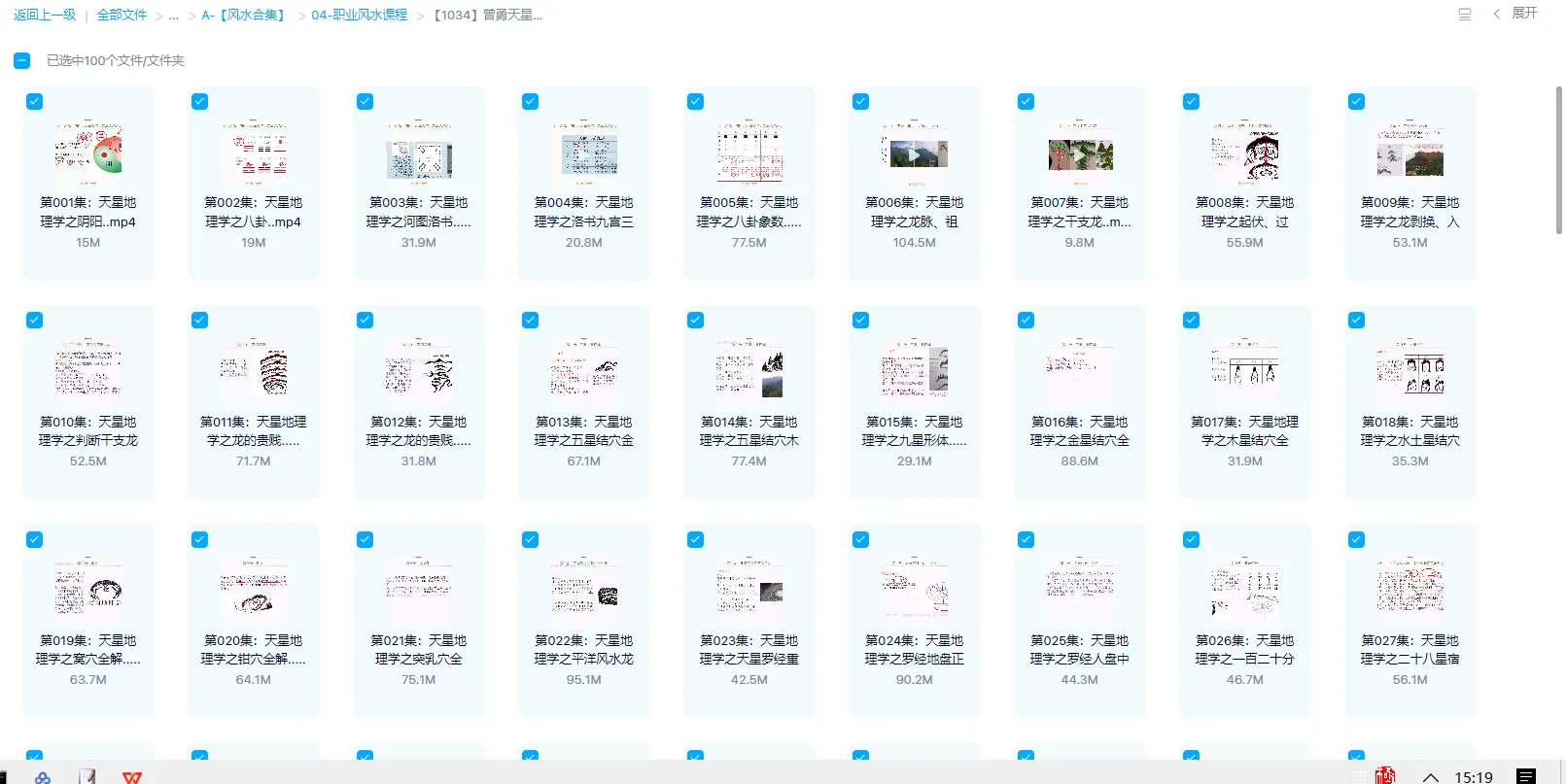Screen dimensions: 1566x784
Task: Open the 第004集 洛书九宫 thumbnail
Action: tap(584, 153)
